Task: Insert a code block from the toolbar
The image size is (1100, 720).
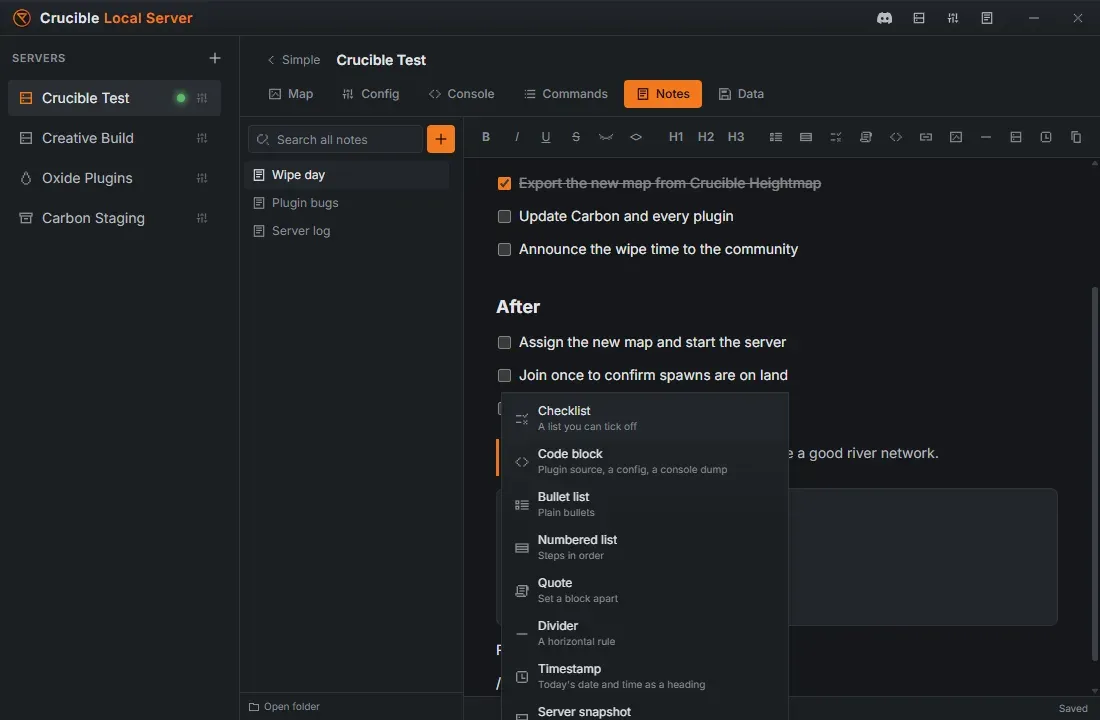Action: pos(896,137)
